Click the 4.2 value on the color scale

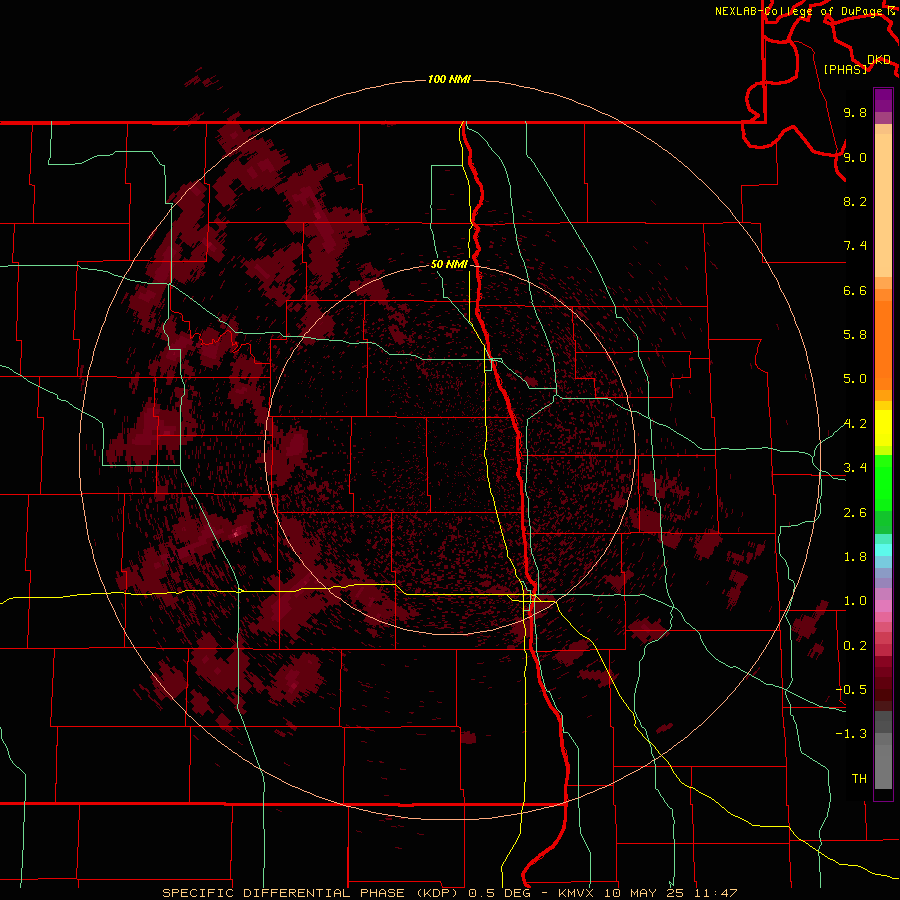click(x=855, y=424)
